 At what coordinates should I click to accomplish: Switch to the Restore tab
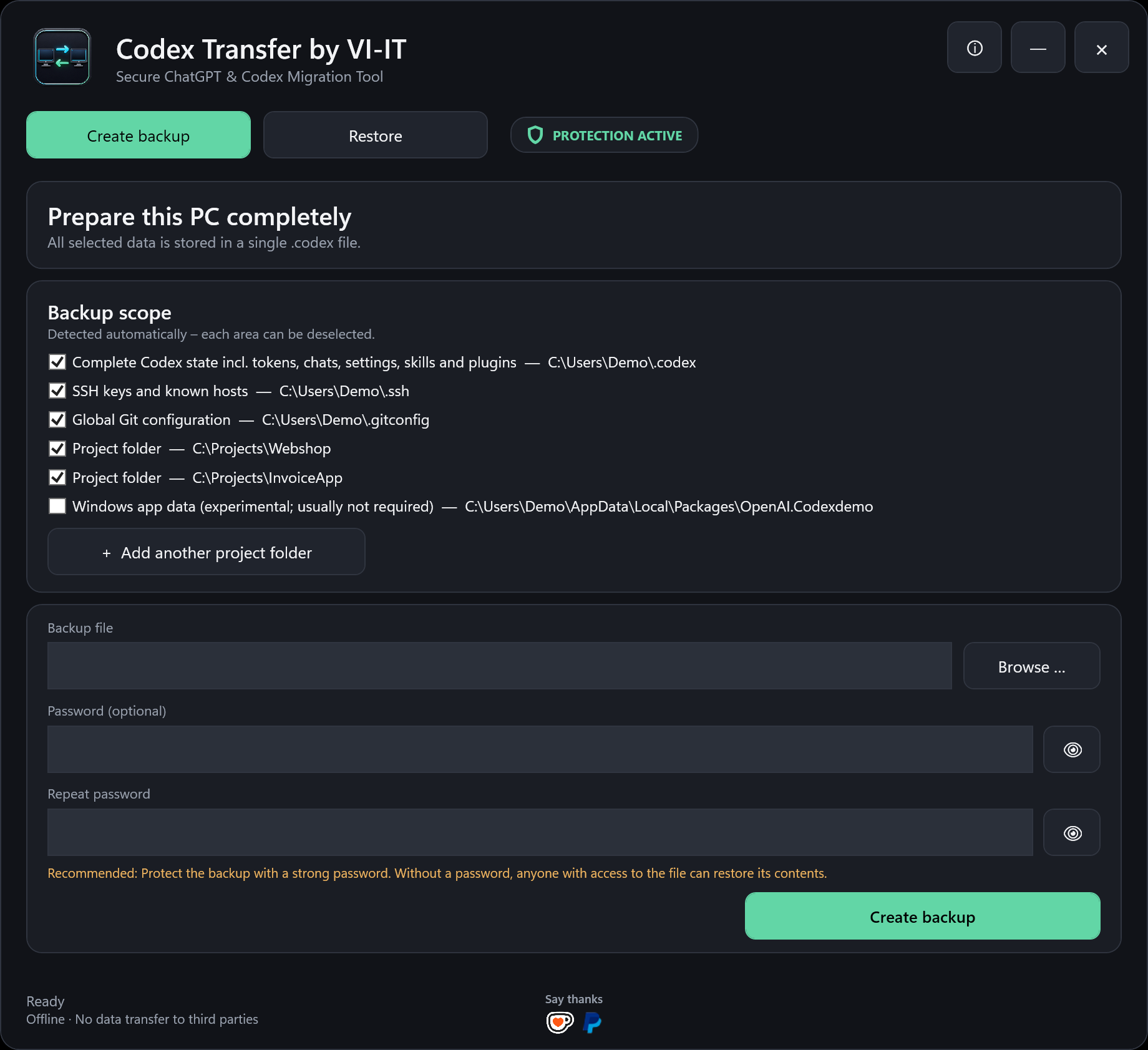pyautogui.click(x=376, y=135)
